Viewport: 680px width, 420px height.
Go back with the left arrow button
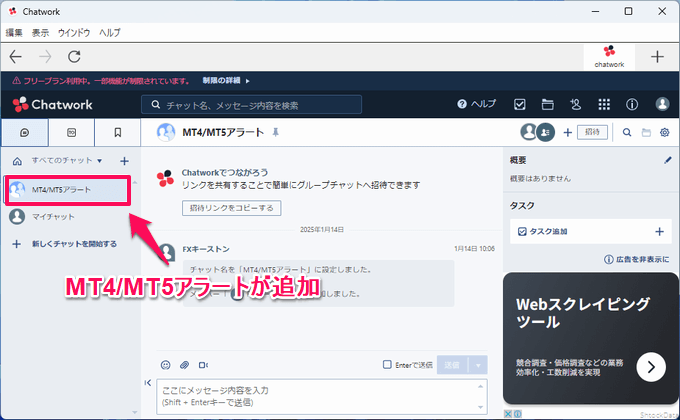click(x=16, y=56)
